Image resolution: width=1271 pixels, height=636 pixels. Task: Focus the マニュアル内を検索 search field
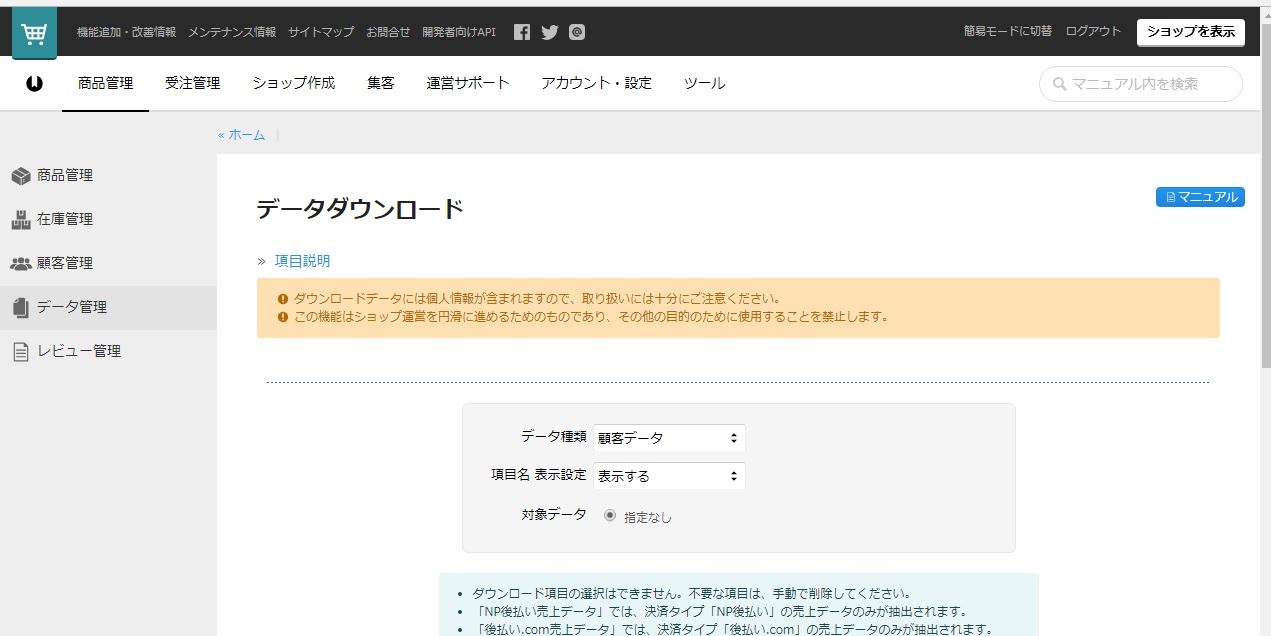[x=1141, y=85]
